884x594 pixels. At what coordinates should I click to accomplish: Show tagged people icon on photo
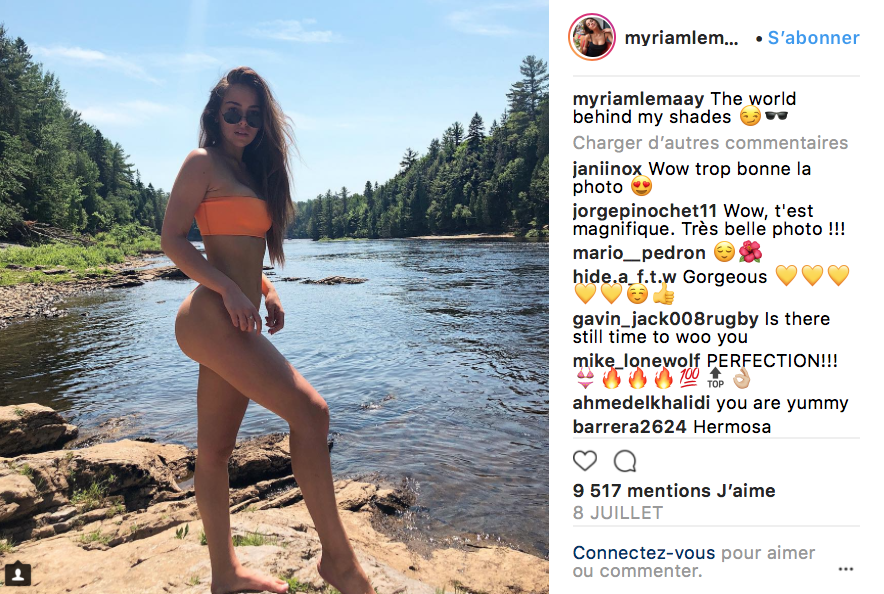pyautogui.click(x=17, y=574)
